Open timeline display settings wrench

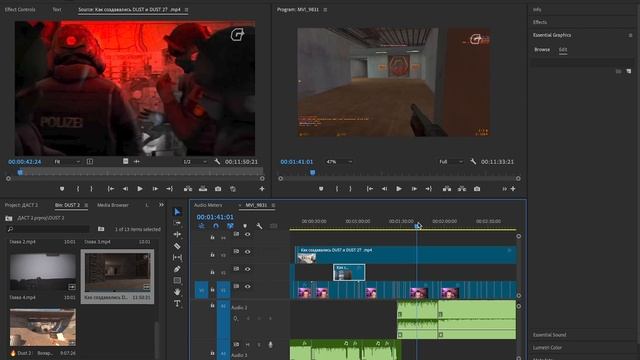[259, 226]
